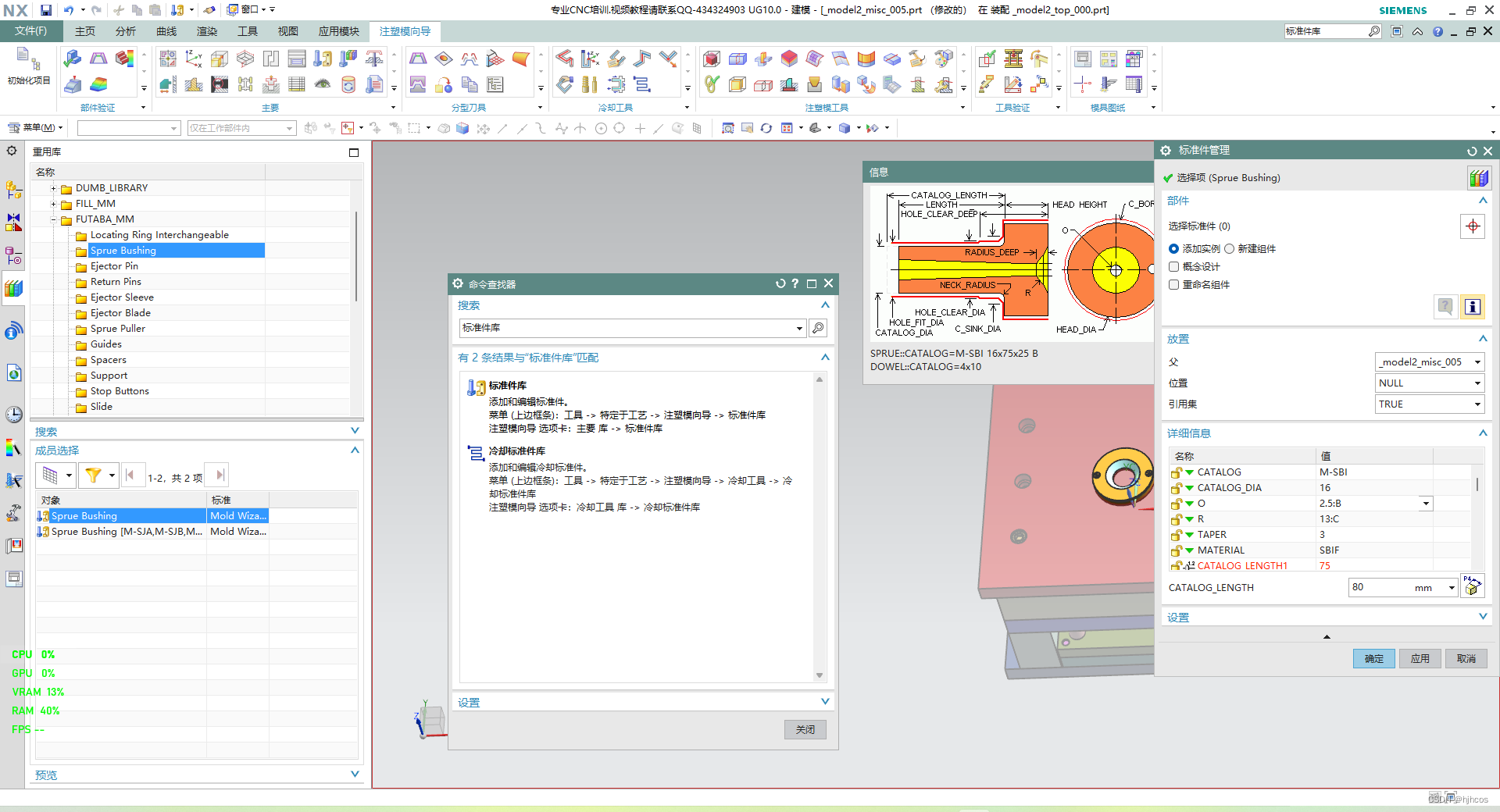Select the Ejector Pin folder in tree
The image size is (1500, 812).
coord(114,266)
